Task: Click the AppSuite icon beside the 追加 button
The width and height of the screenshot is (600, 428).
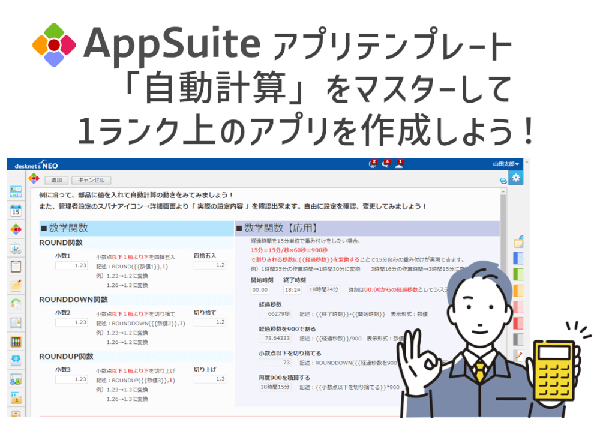Action: pyautogui.click(x=34, y=179)
